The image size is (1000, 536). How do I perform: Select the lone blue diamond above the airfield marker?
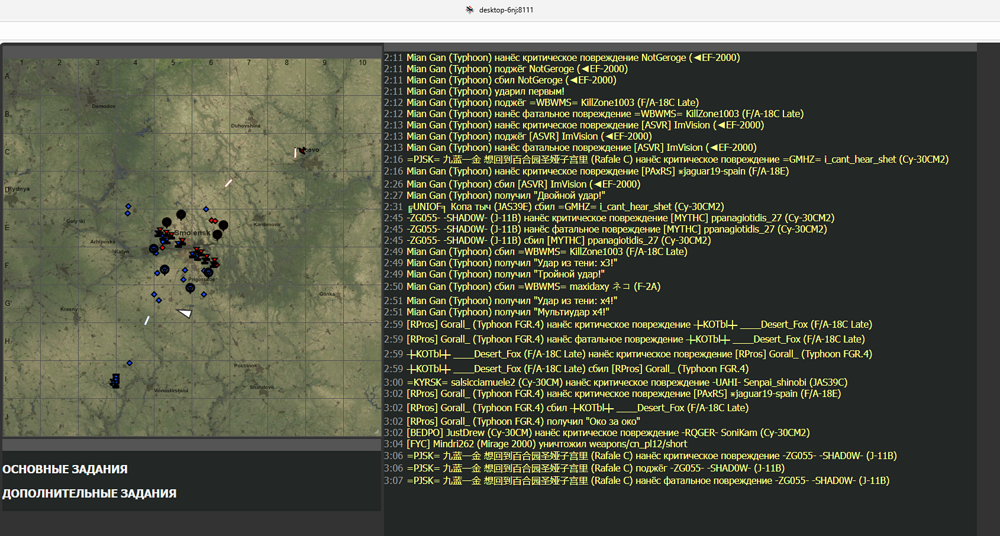click(x=128, y=363)
